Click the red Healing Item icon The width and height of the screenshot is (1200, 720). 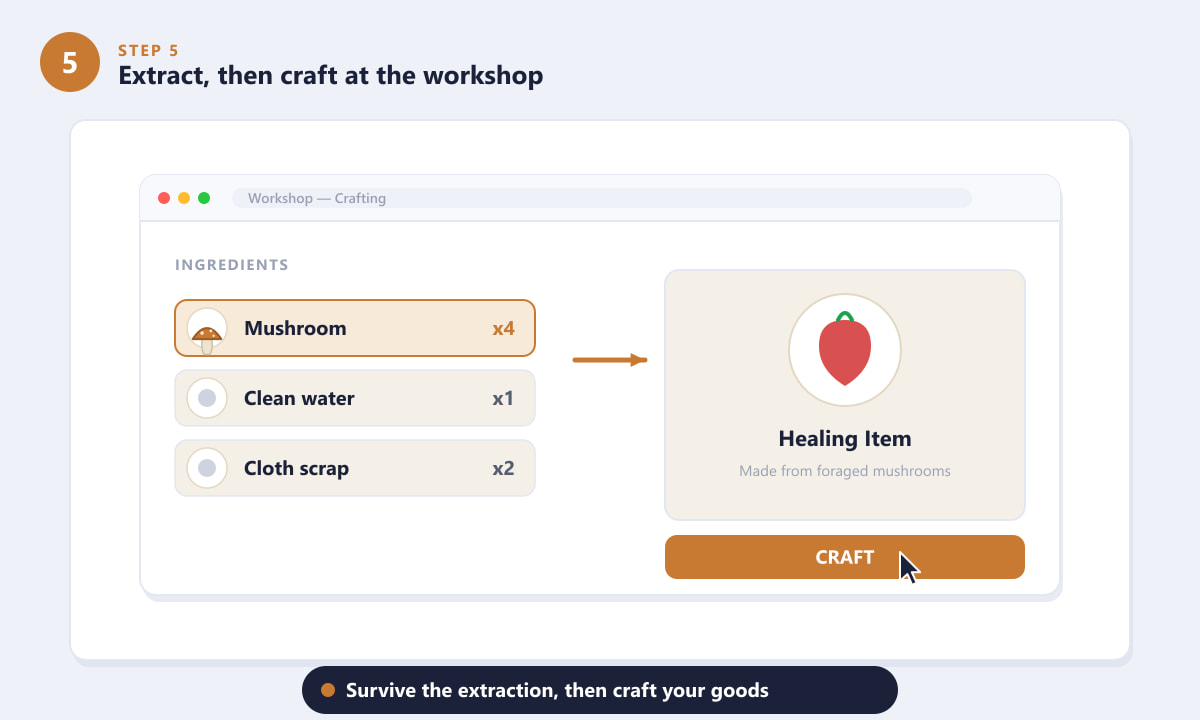point(845,351)
